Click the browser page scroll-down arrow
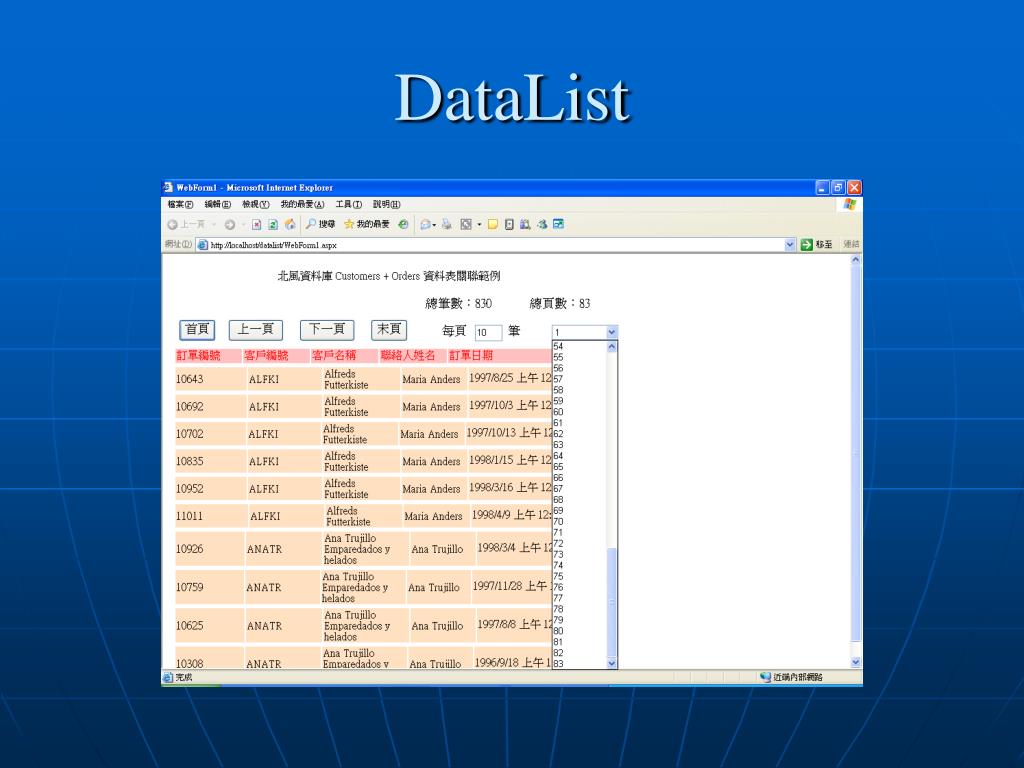This screenshot has width=1024, height=768. [x=856, y=662]
